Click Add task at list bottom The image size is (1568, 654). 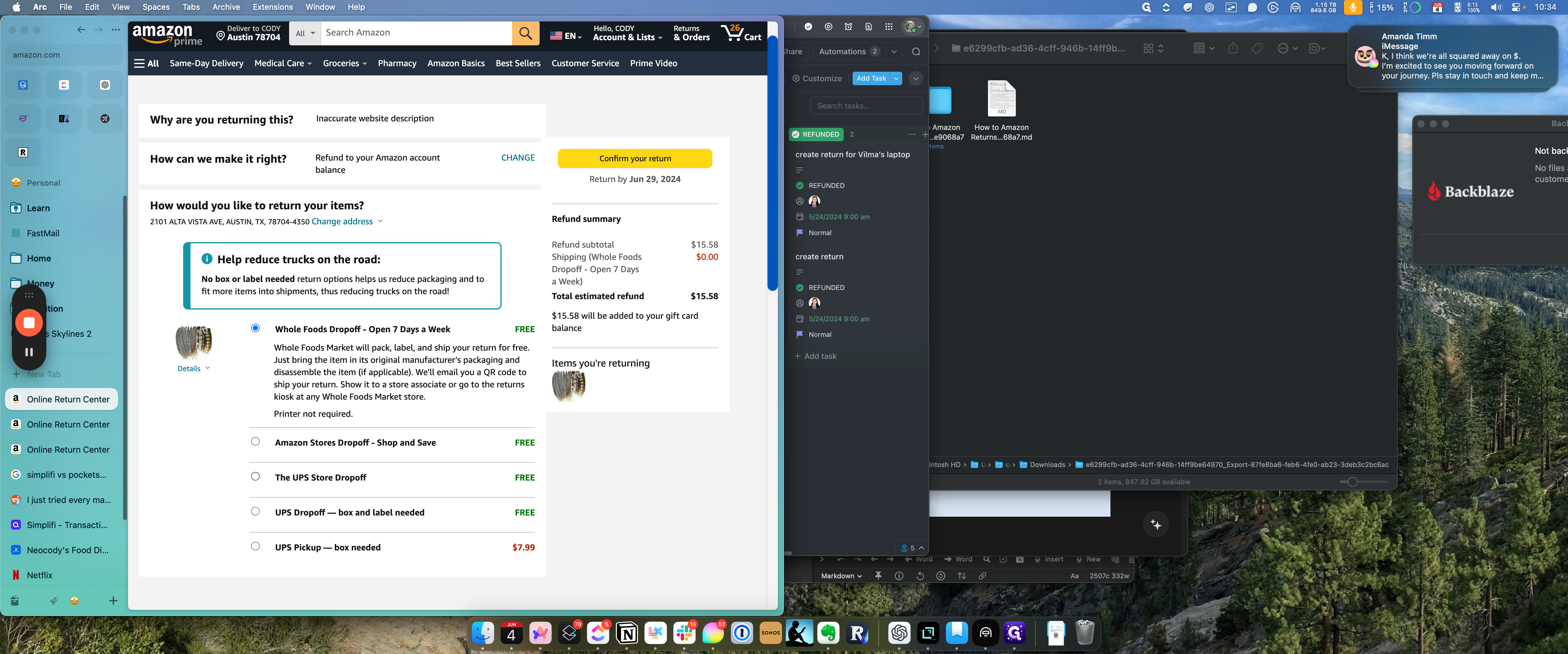816,356
